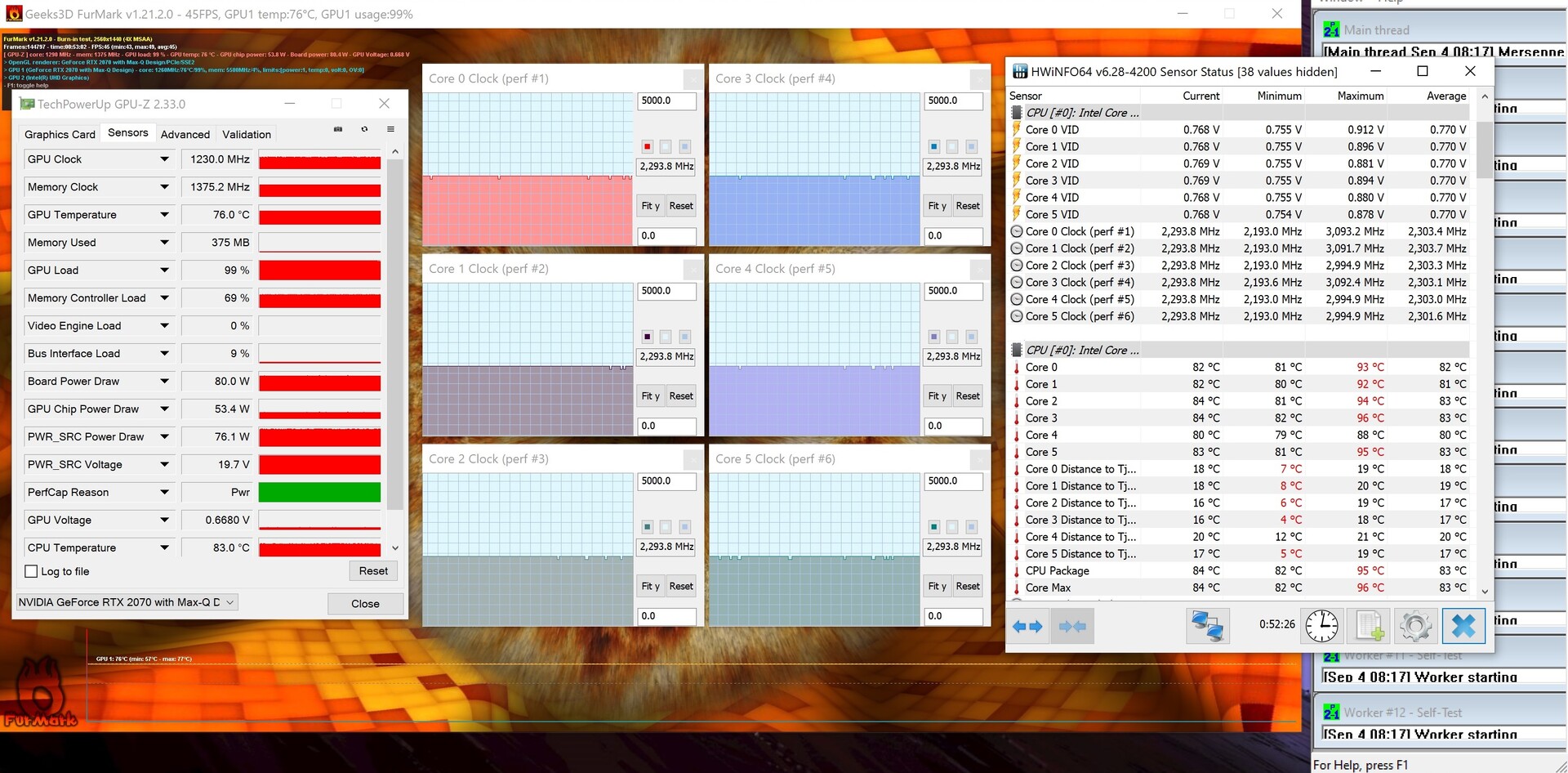Open the Advanced tab in GPU-Z
This screenshot has height=773, width=1568.
point(185,134)
